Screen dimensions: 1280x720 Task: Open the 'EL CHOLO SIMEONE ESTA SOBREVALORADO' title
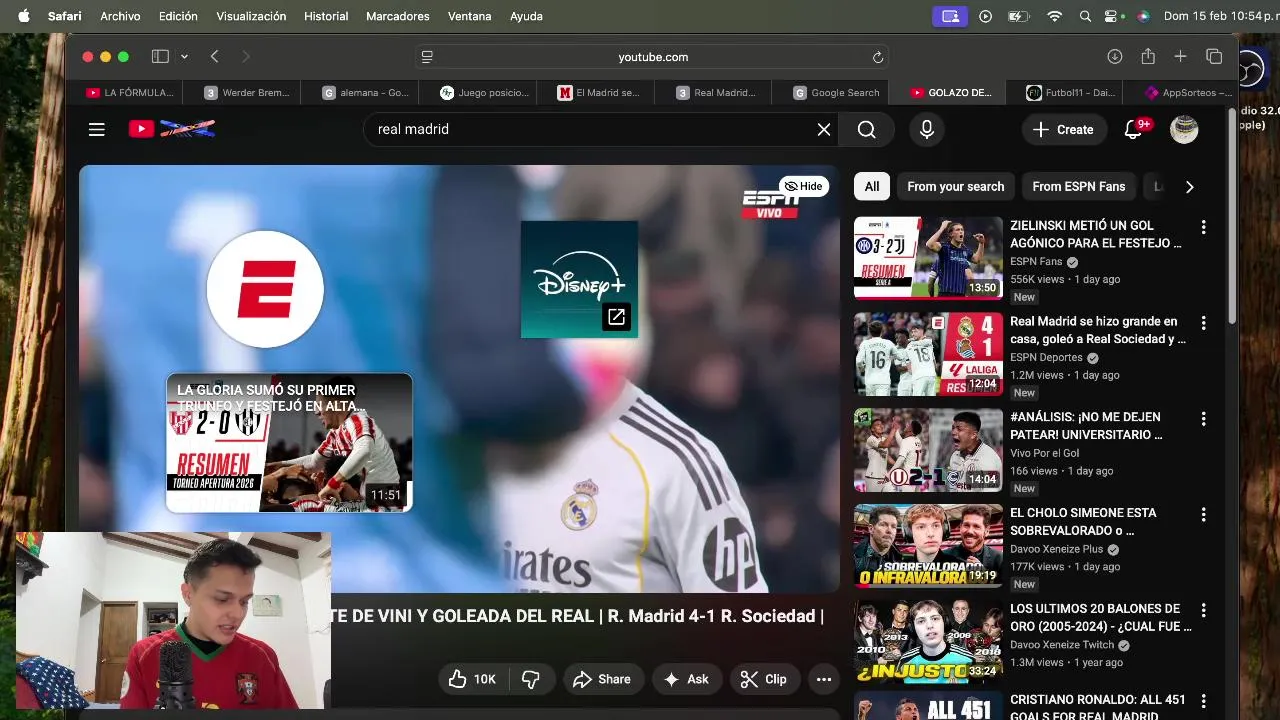tap(1083, 522)
